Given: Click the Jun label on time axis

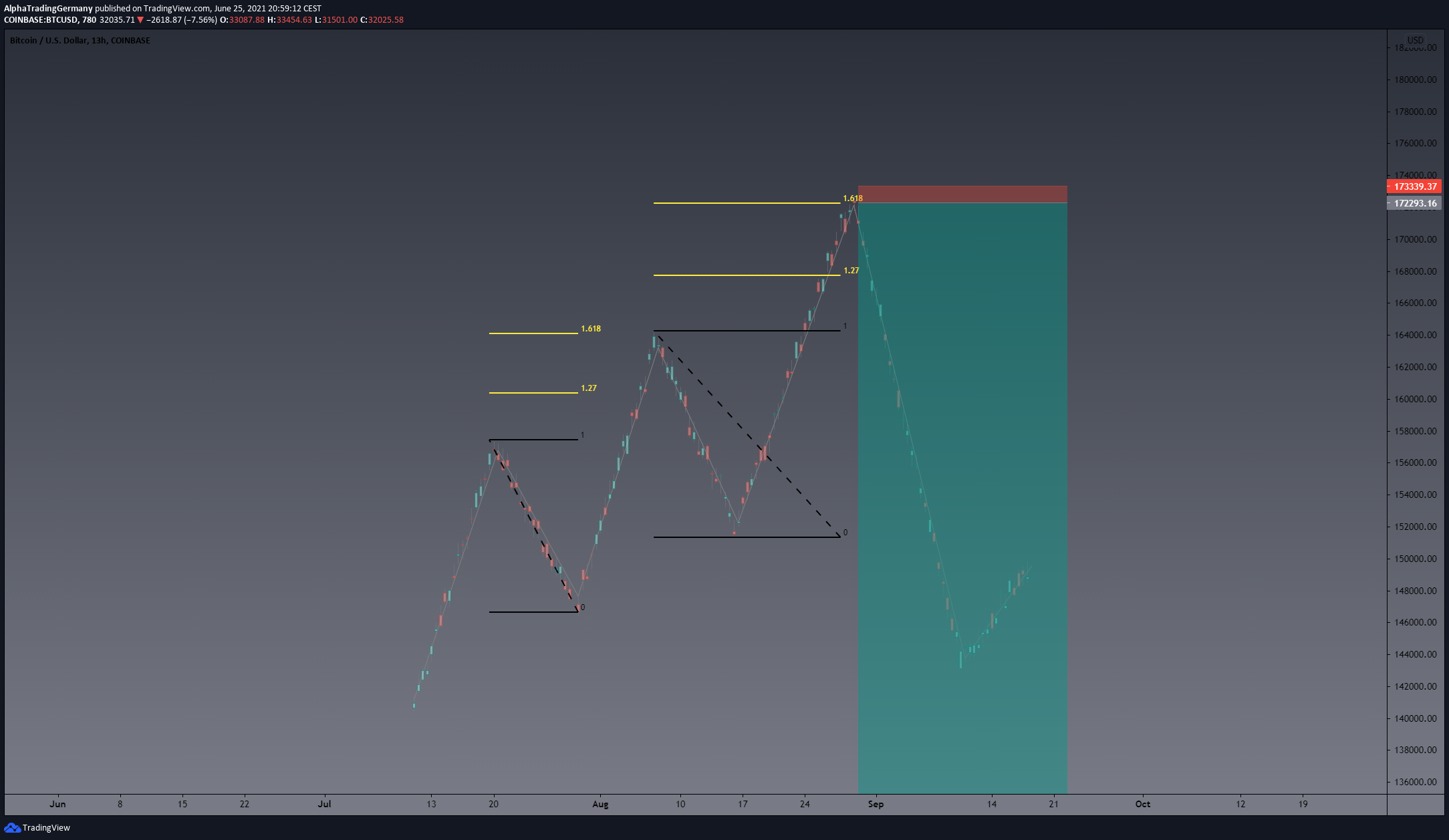Looking at the screenshot, I should 57,804.
